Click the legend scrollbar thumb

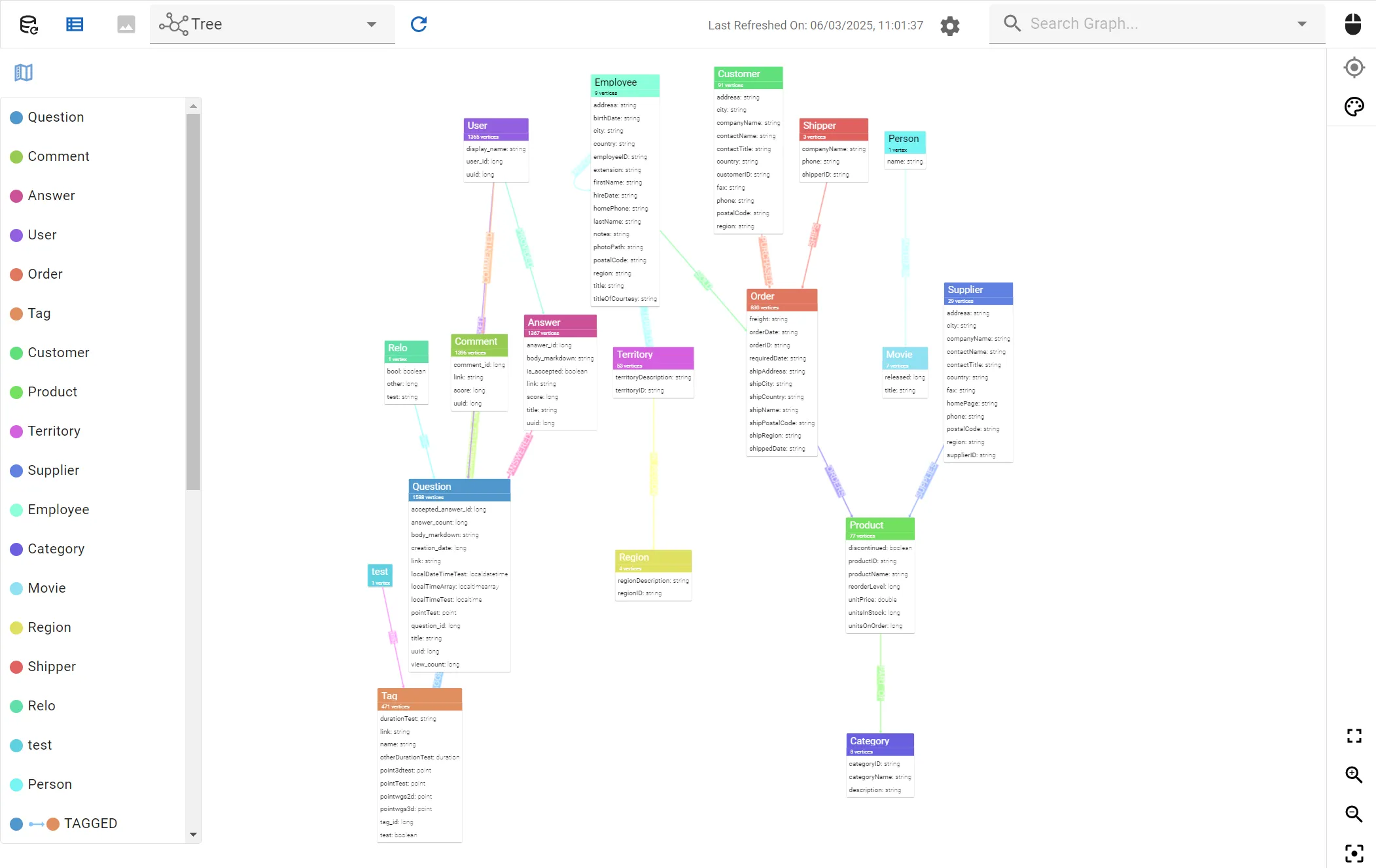point(193,302)
